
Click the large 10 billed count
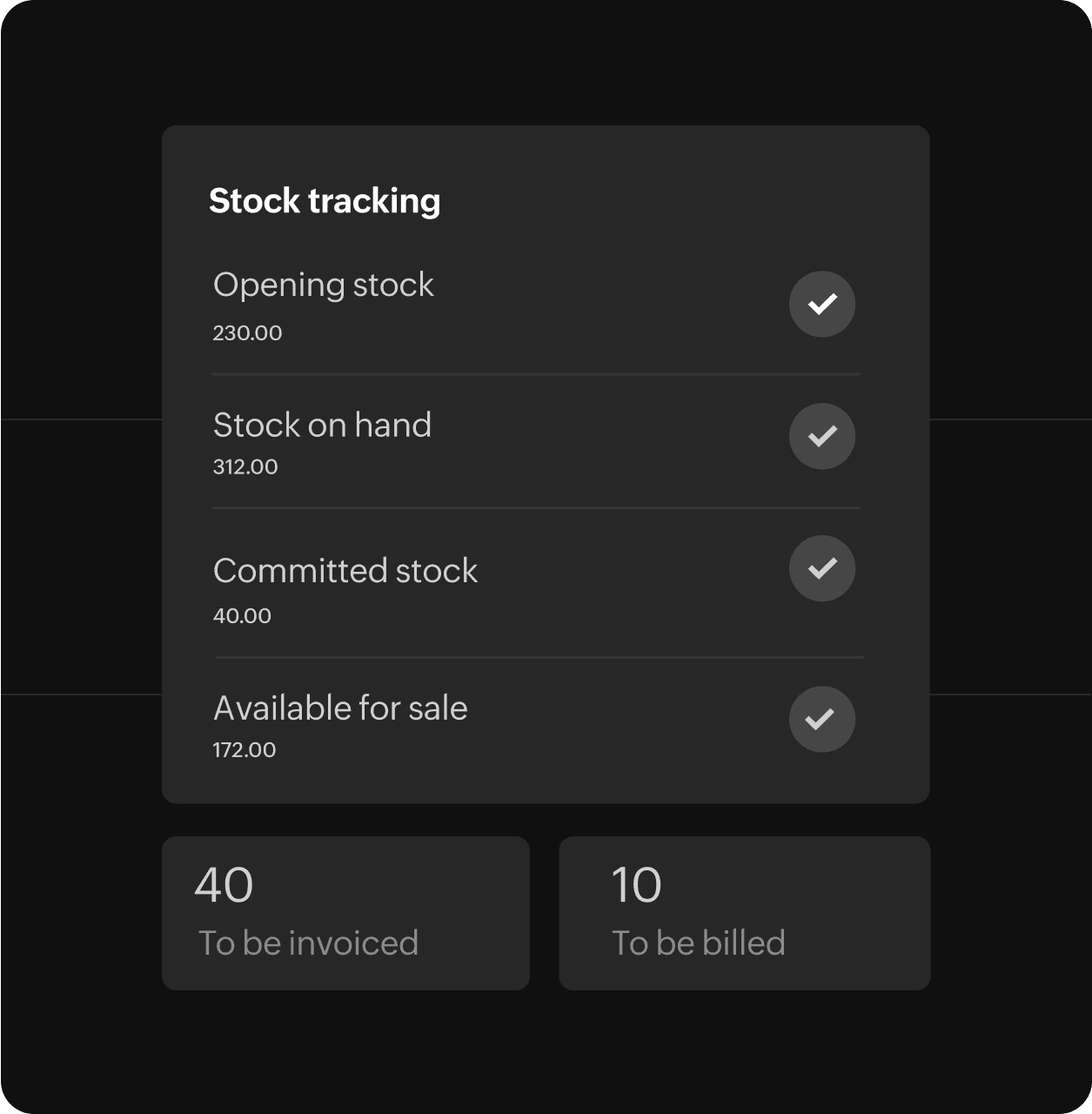[x=636, y=885]
